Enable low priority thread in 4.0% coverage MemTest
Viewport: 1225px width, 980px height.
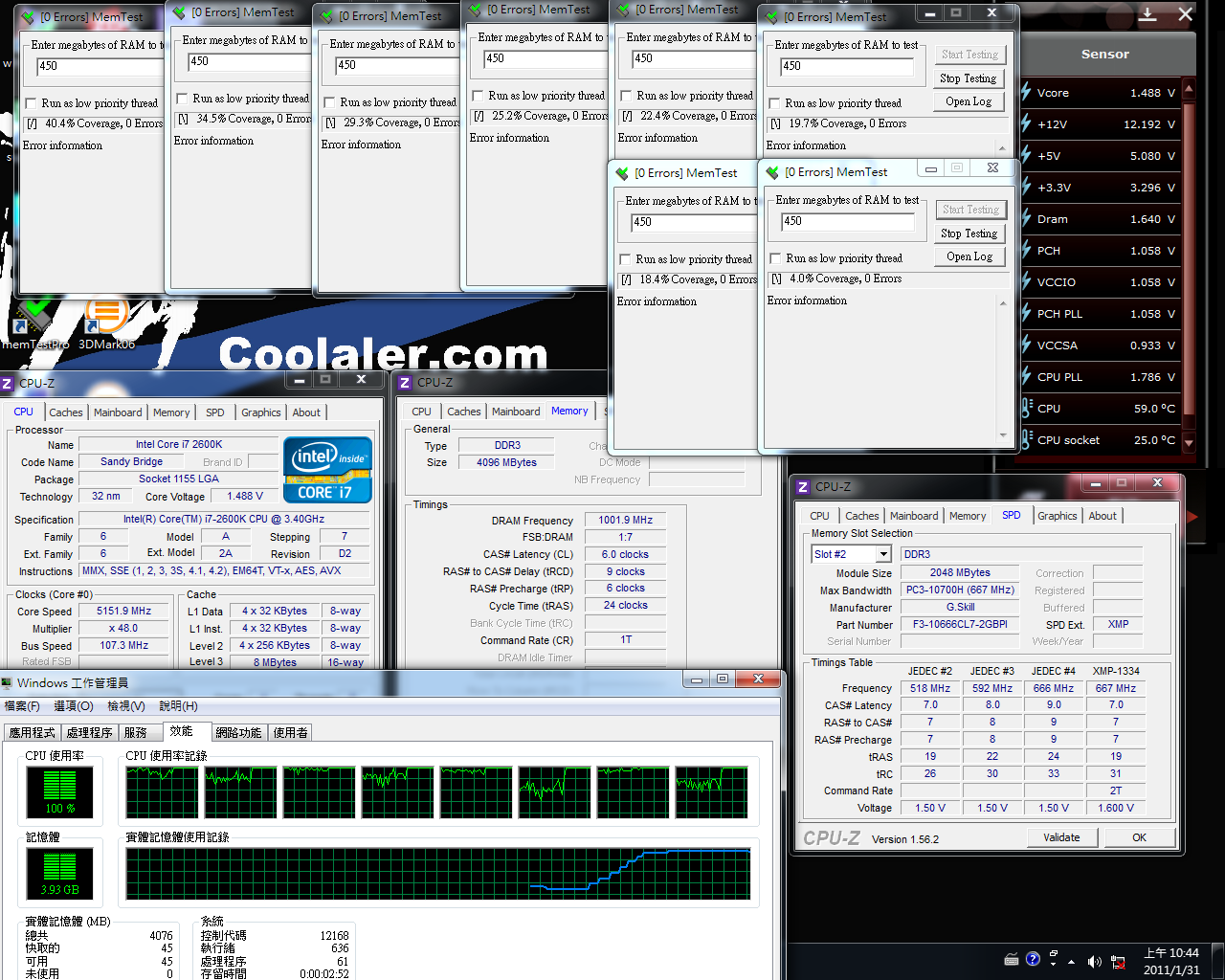775,258
